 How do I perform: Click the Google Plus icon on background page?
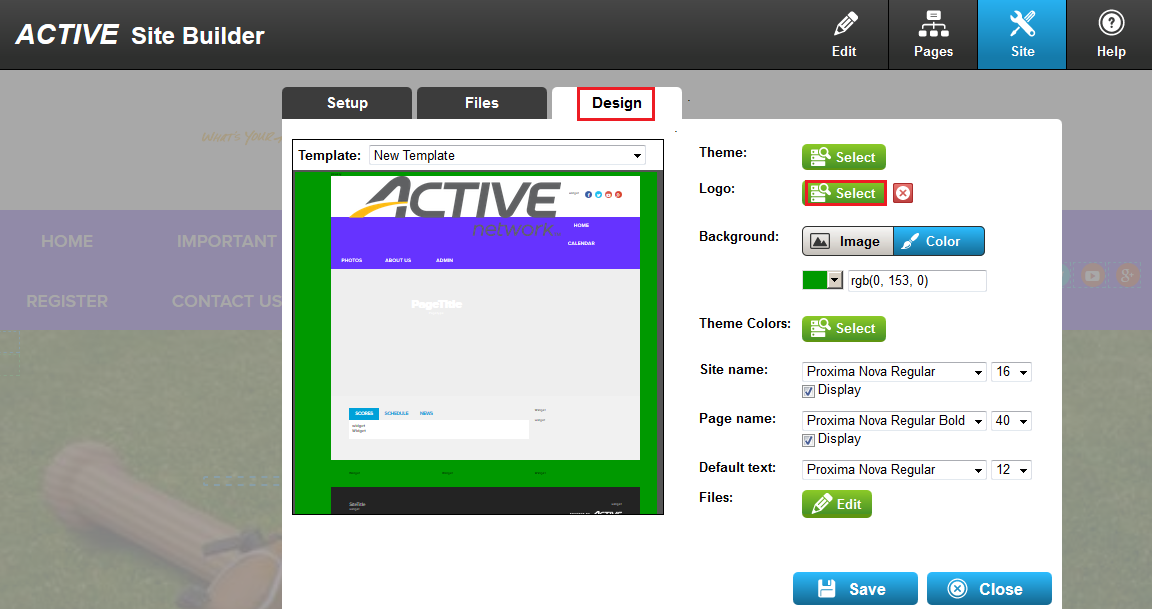point(1127,275)
